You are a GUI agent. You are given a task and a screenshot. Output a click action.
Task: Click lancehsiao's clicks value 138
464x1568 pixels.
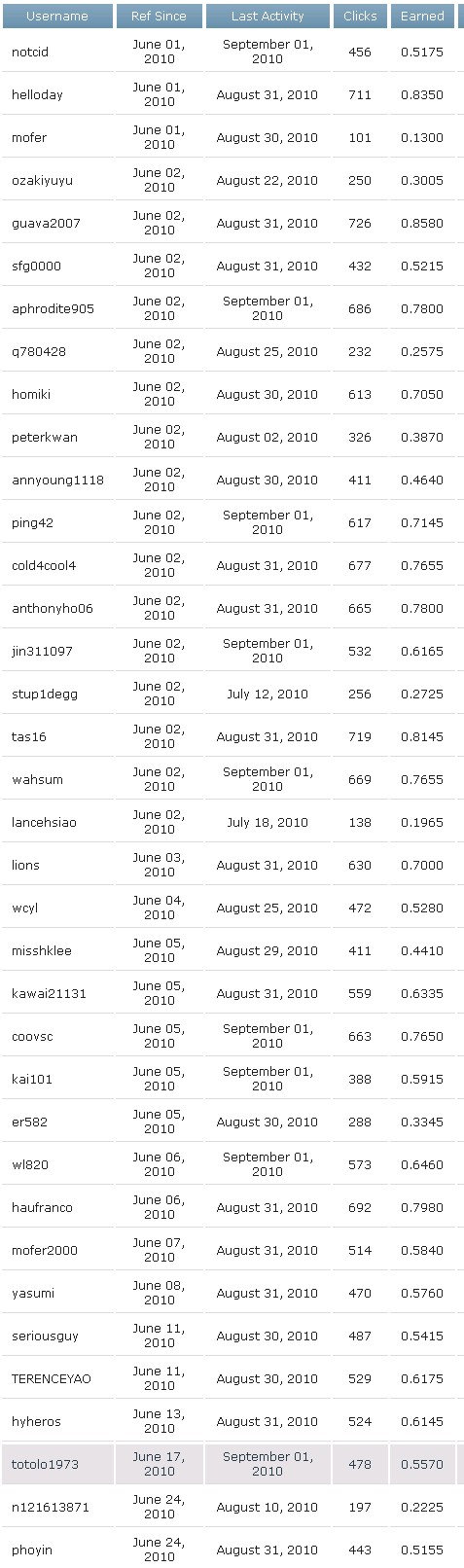360,823
